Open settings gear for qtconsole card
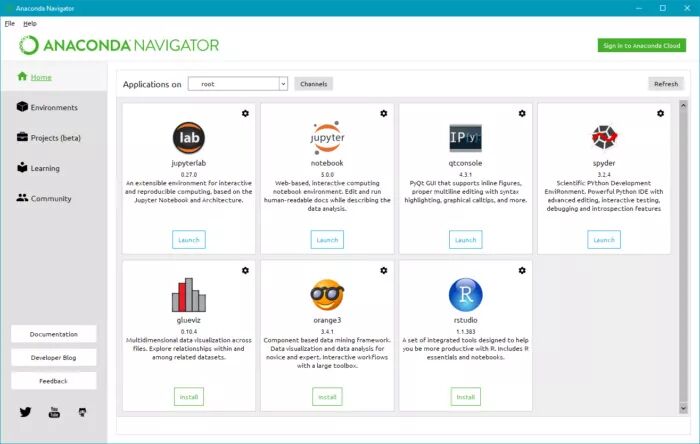The width and height of the screenshot is (700, 444). [x=522, y=113]
